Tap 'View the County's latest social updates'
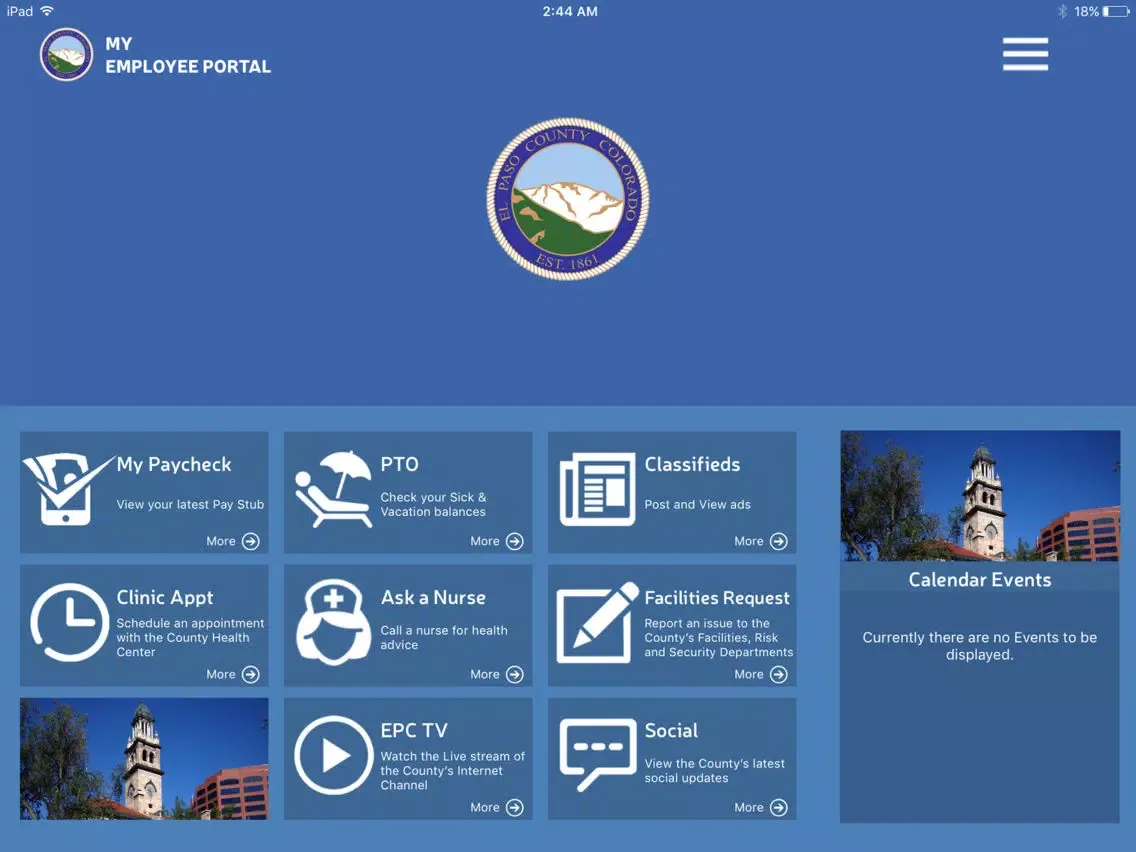 pyautogui.click(x=714, y=770)
